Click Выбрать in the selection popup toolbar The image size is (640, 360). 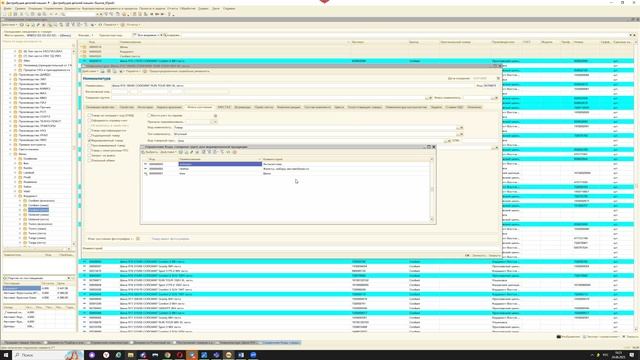(151, 152)
